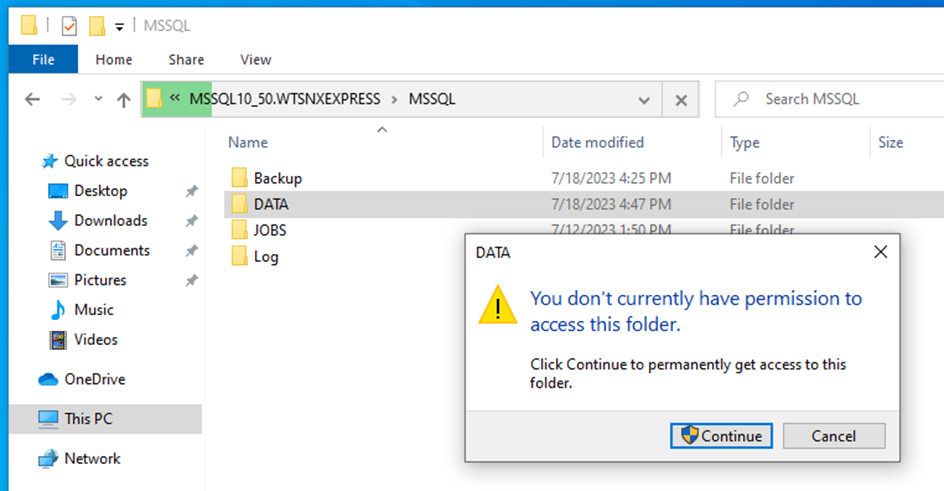This screenshot has height=491, width=944.
Task: Open the Customize Quick Access Toolbar dropdown
Action: [120, 27]
